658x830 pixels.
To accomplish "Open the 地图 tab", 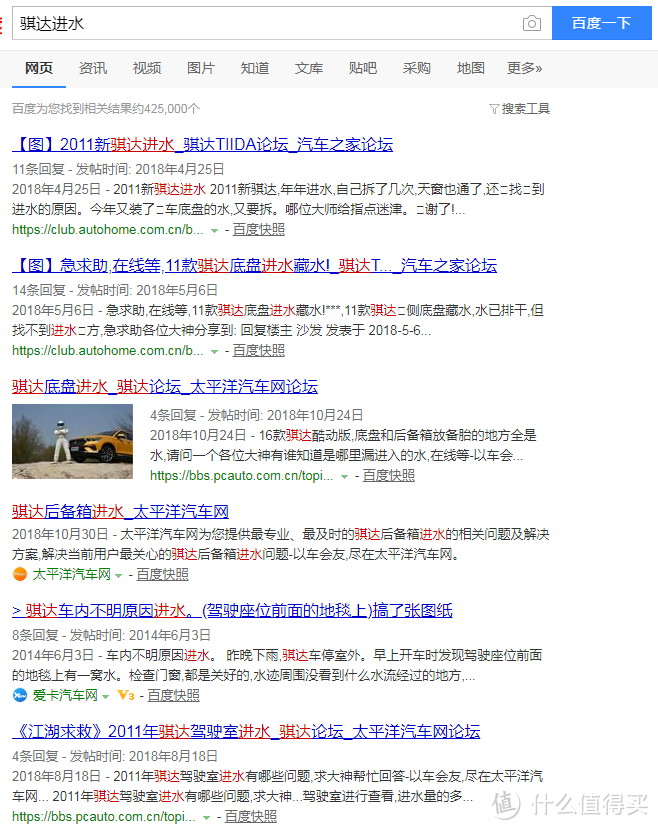I will (x=471, y=68).
